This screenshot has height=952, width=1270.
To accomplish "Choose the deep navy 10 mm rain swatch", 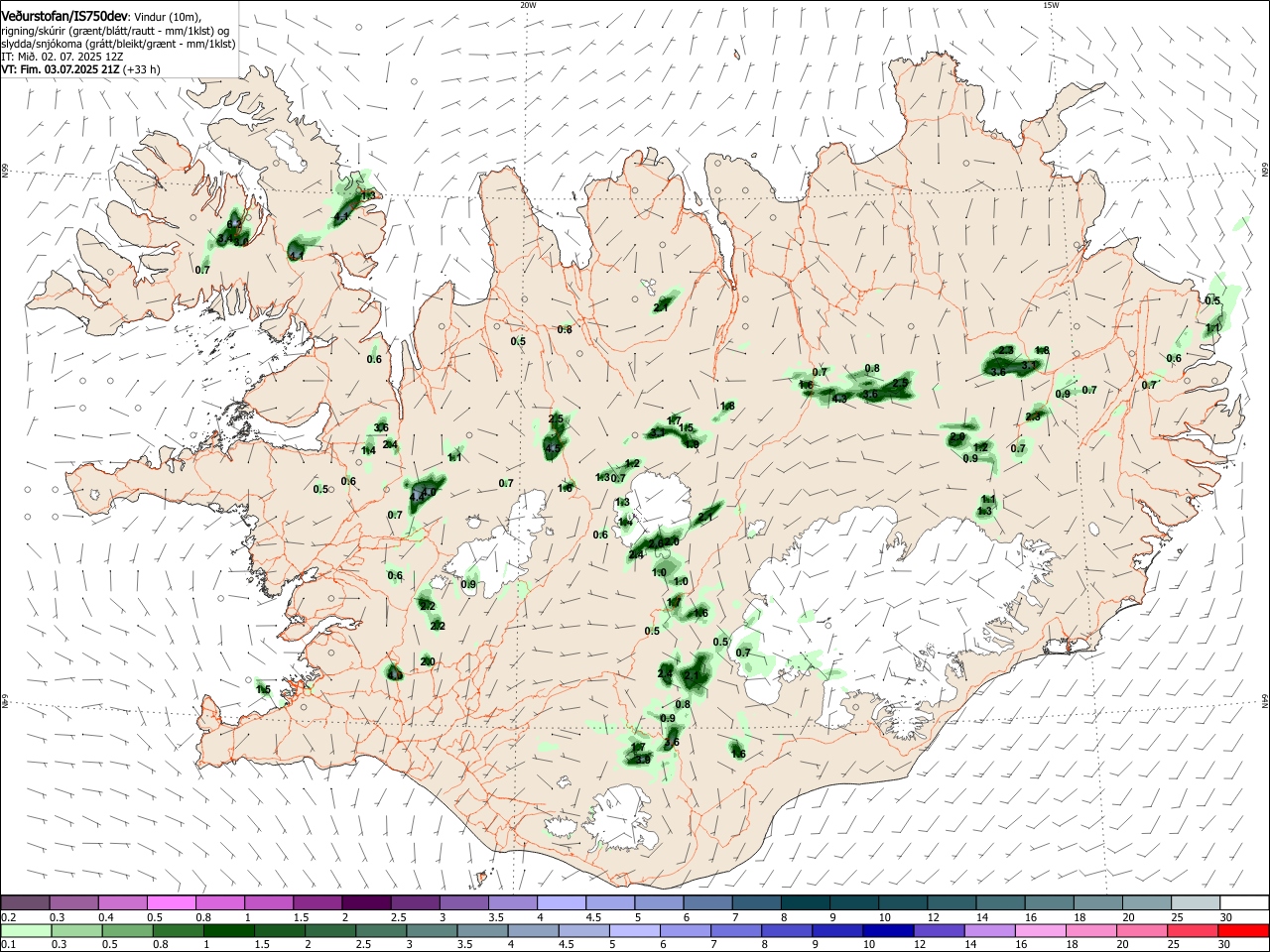I will [x=886, y=930].
